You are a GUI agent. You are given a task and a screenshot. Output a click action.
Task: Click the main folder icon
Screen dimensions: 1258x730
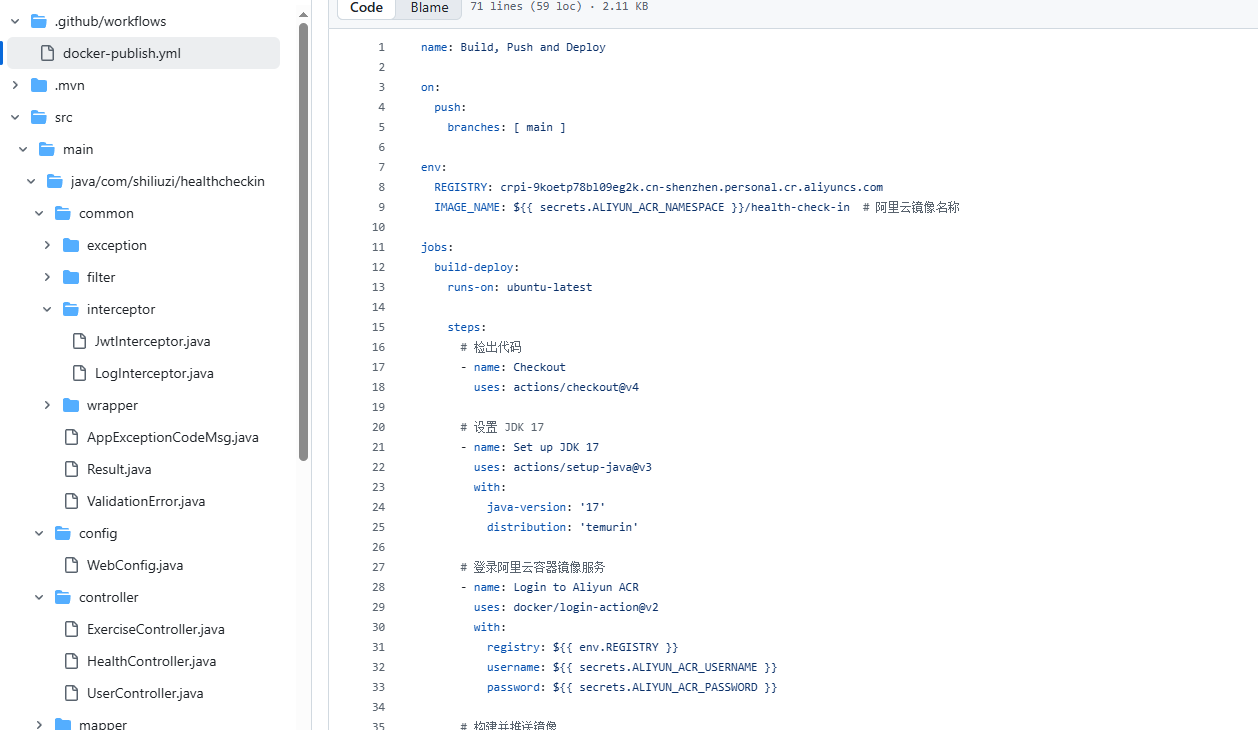coord(47,149)
